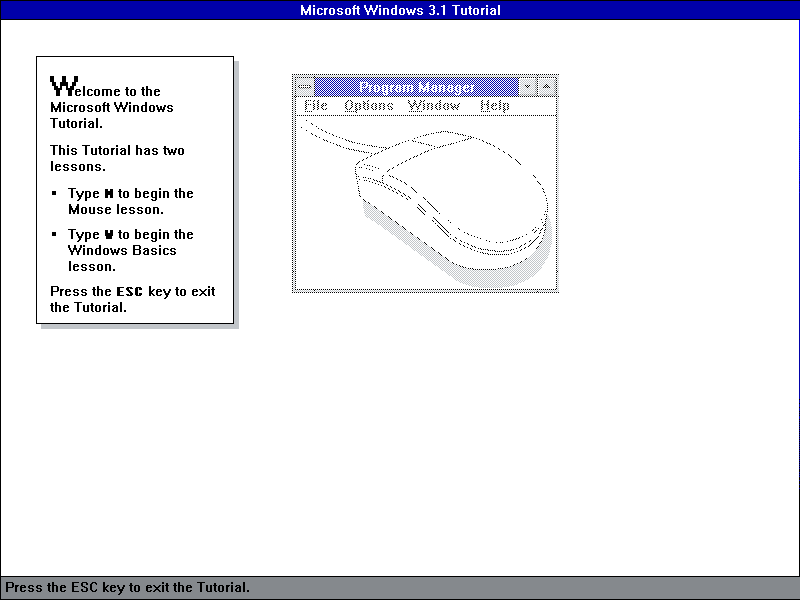Viewport: 800px width, 600px height.
Task: Open the Window menu in Program Manager
Action: (434, 106)
